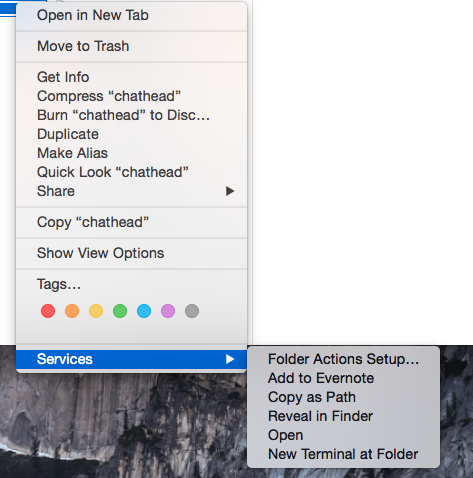Open Tags… dialog entry
Viewport: 473px width, 478px height.
(x=132, y=284)
